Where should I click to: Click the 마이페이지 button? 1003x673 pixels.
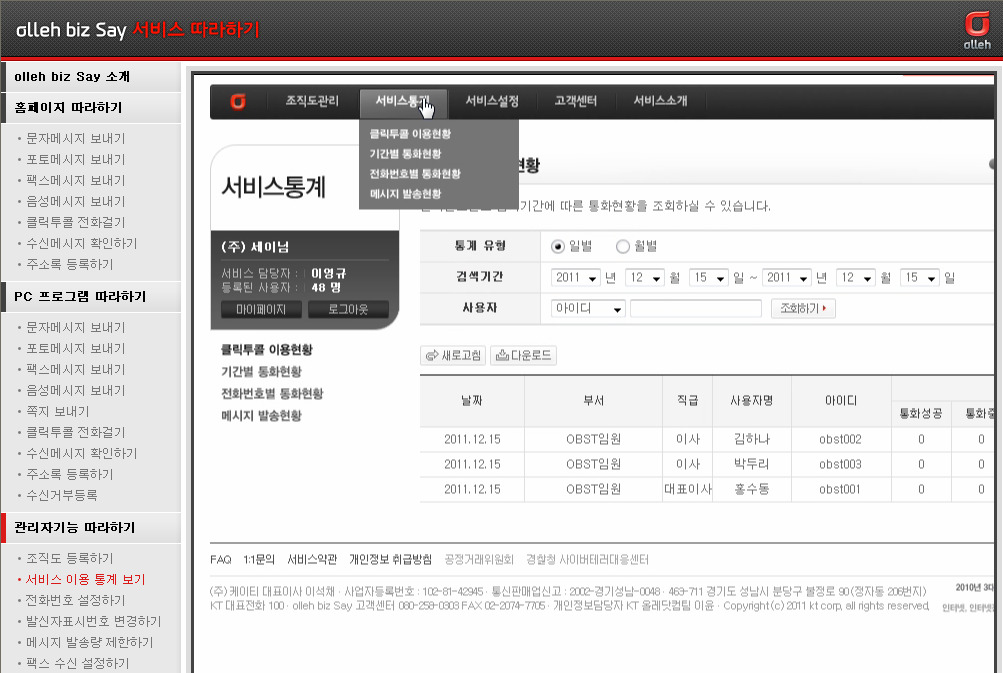[261, 310]
